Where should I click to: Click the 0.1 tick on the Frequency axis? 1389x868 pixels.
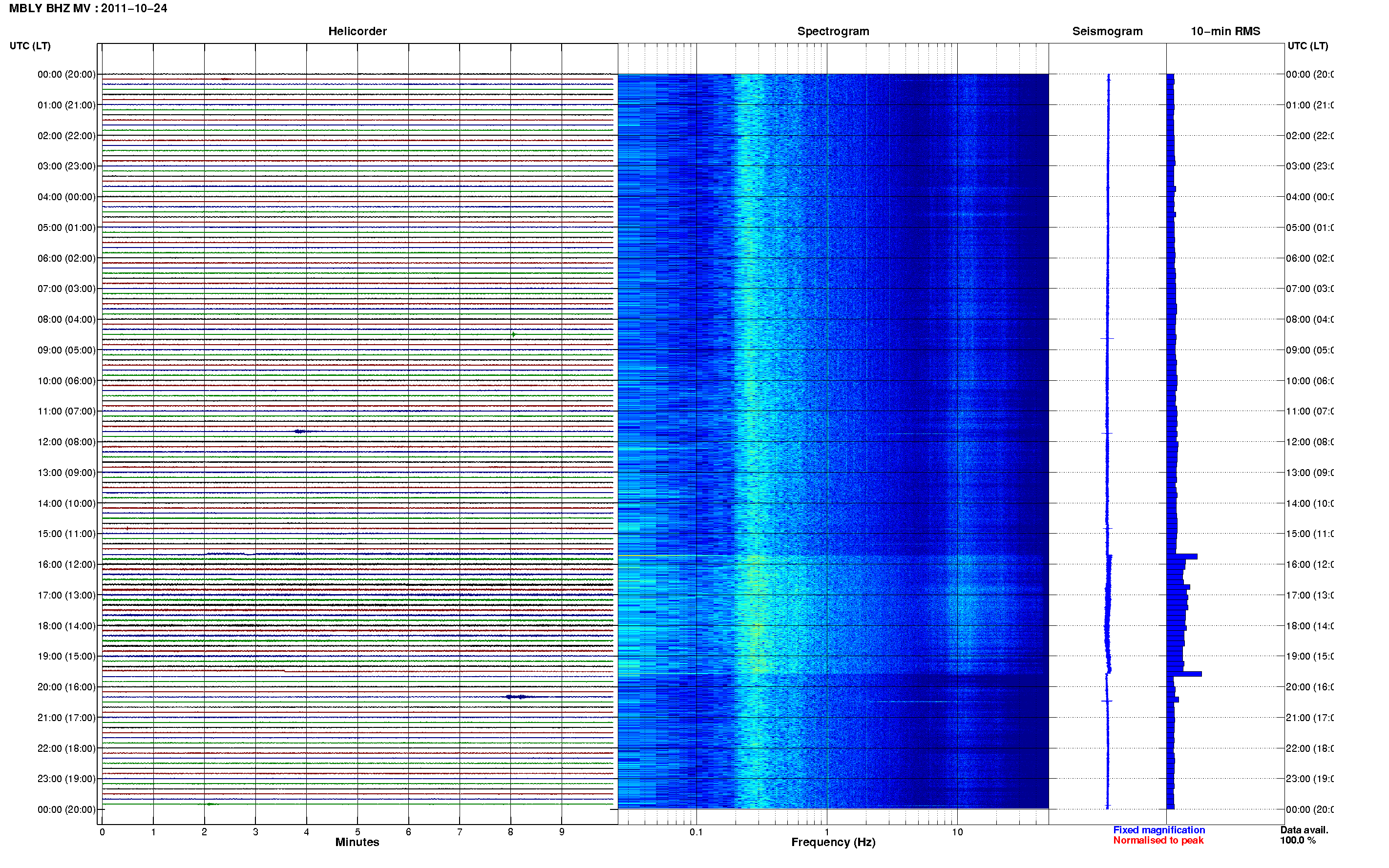(696, 832)
